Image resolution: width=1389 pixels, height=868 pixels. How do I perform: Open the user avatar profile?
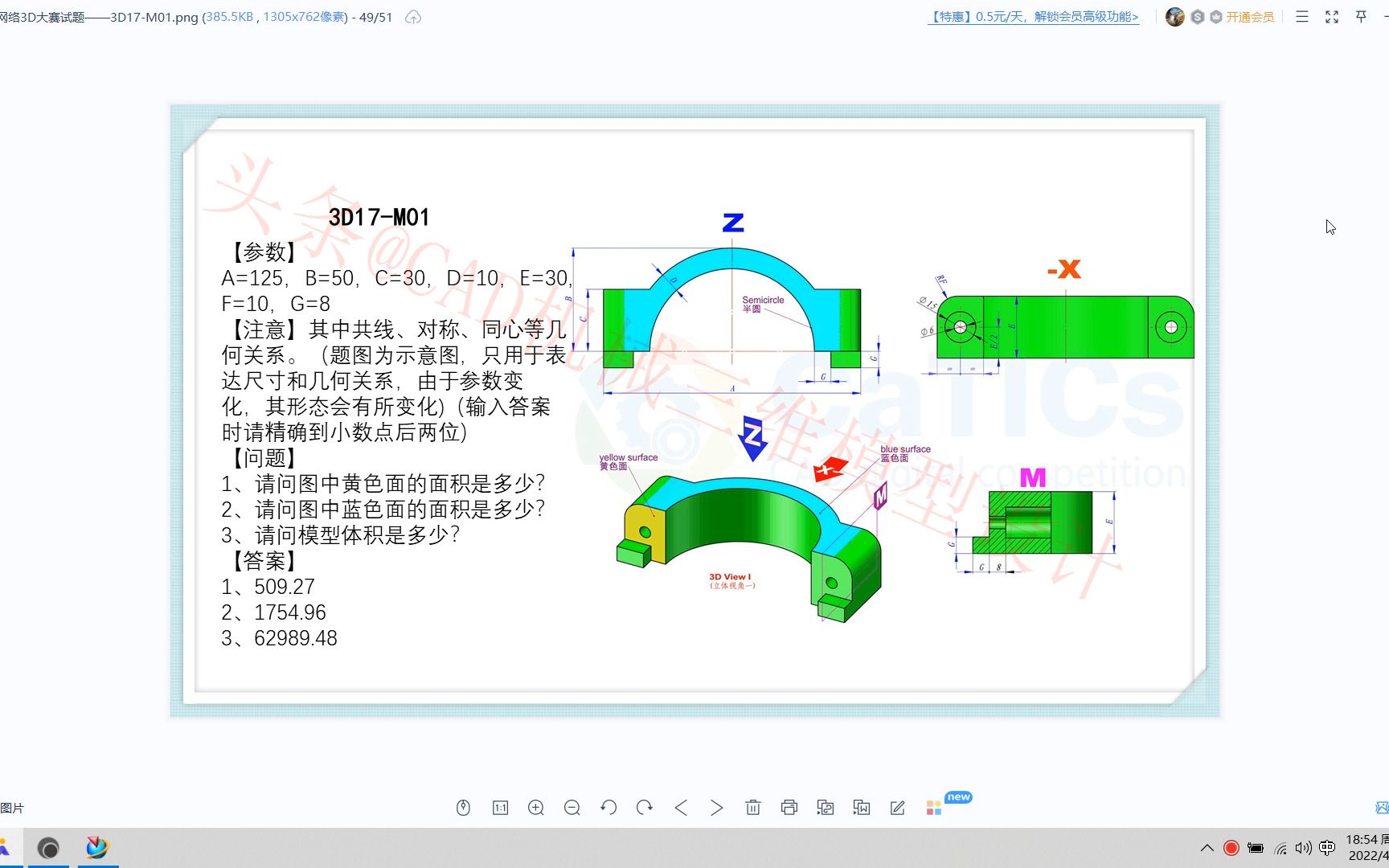[1175, 17]
